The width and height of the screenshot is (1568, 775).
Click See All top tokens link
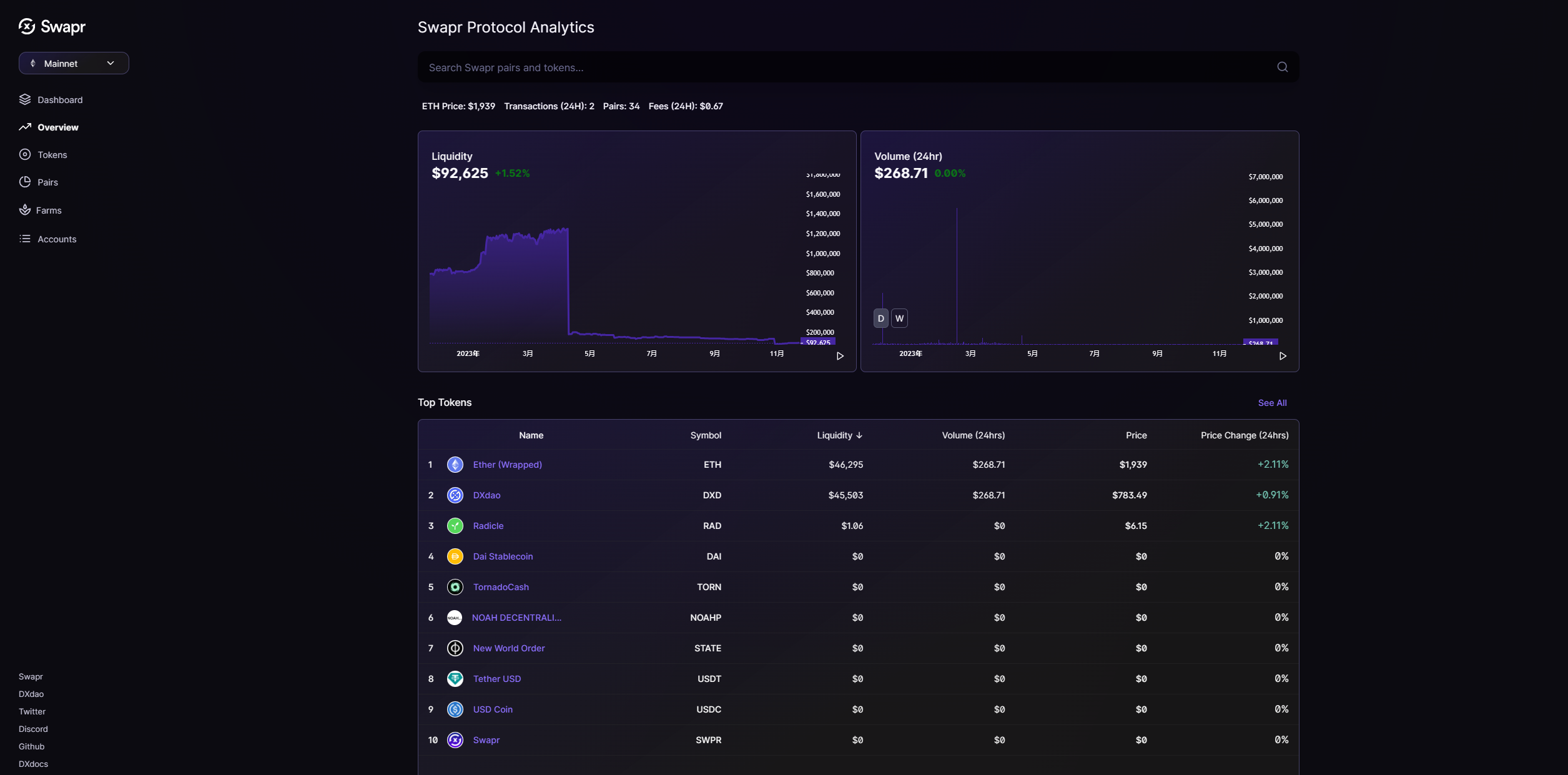pos(1272,403)
